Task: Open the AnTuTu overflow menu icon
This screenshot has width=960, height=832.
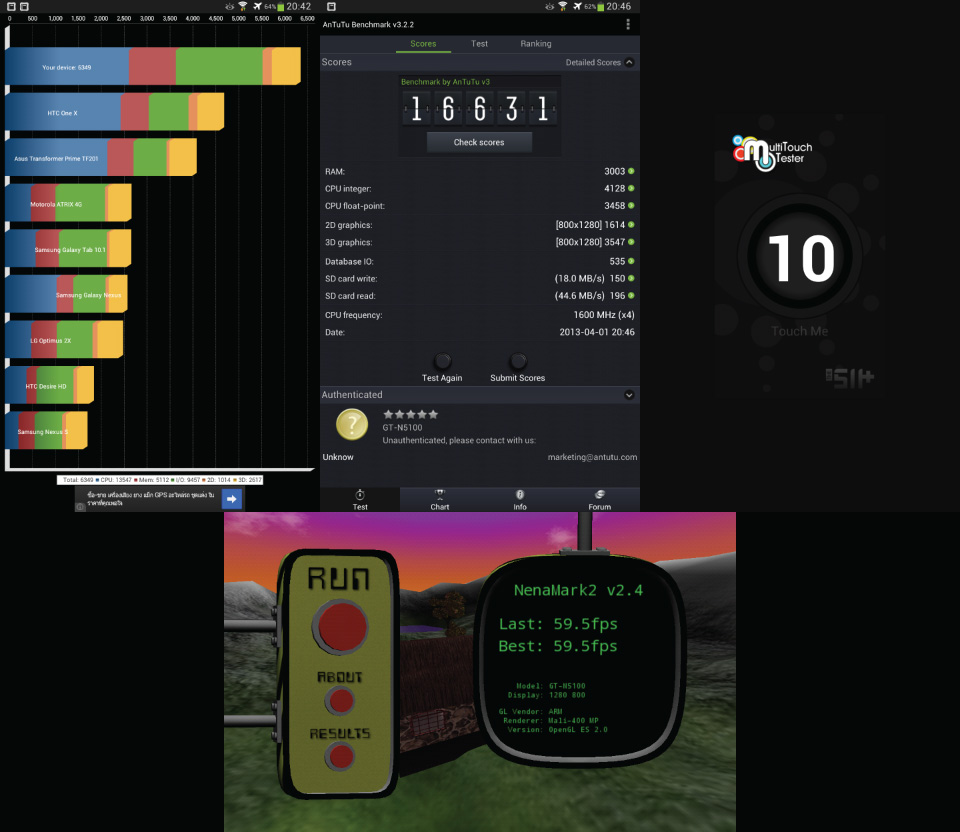Action: pyautogui.click(x=628, y=24)
